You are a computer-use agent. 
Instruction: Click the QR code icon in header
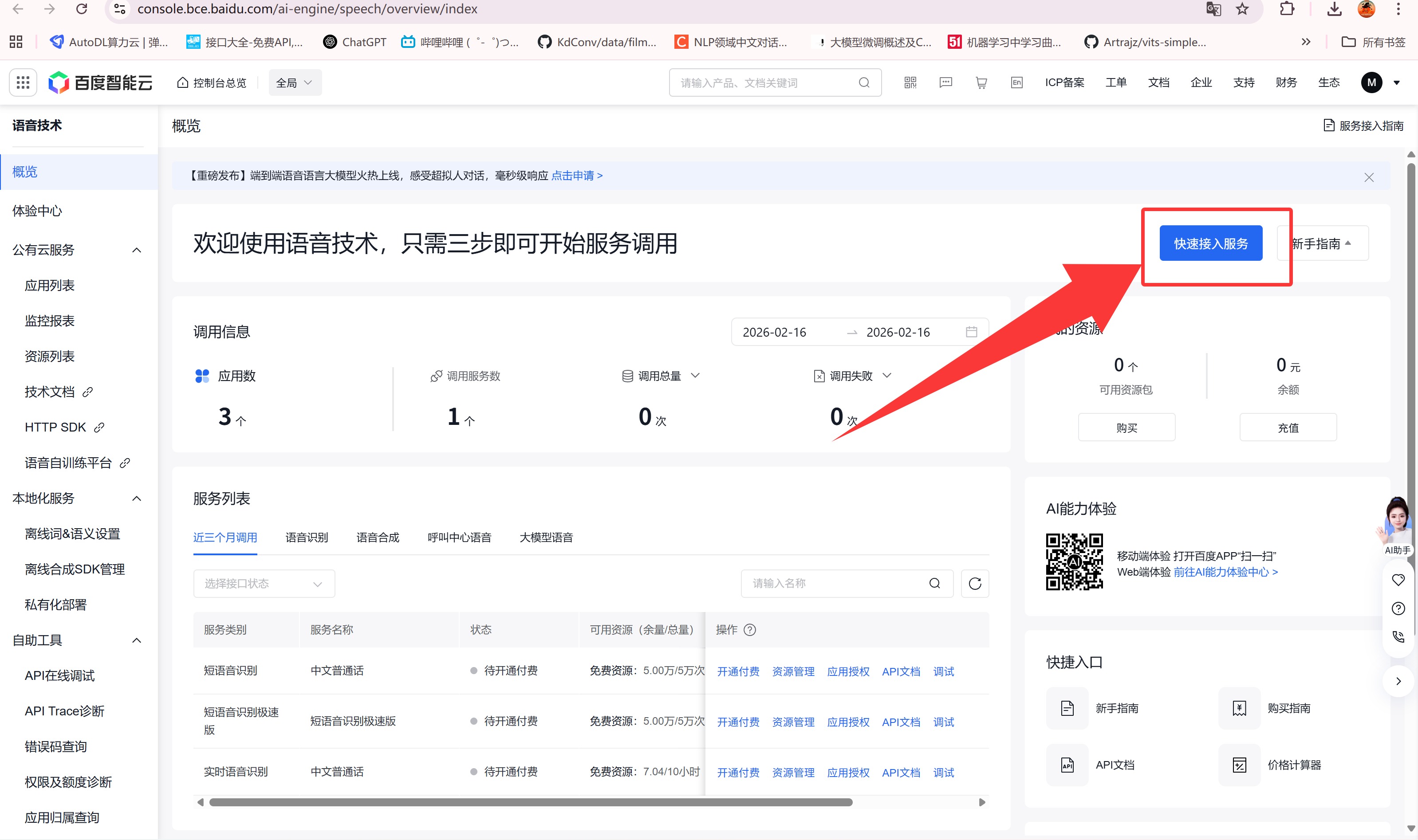[910, 82]
